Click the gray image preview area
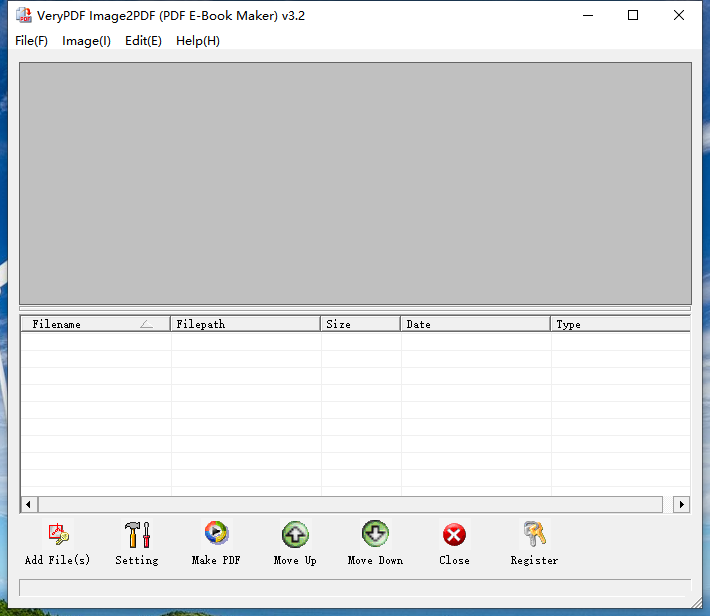 pyautogui.click(x=355, y=183)
